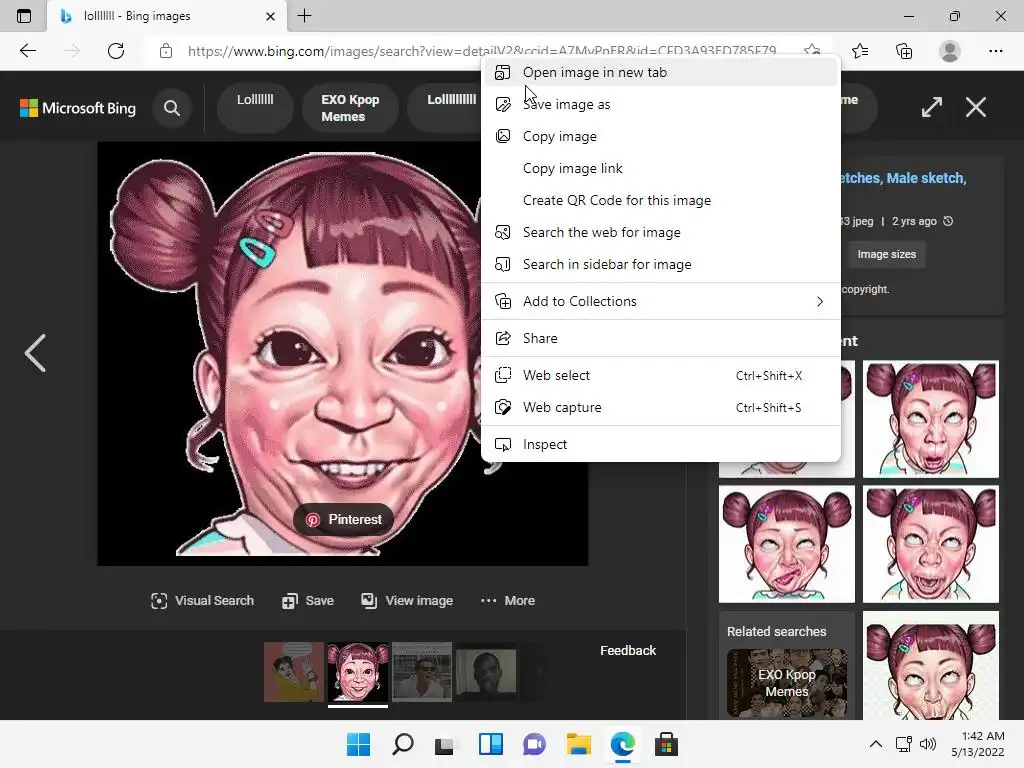Save the image with Save button
This screenshot has width=1024, height=768.
[308, 601]
